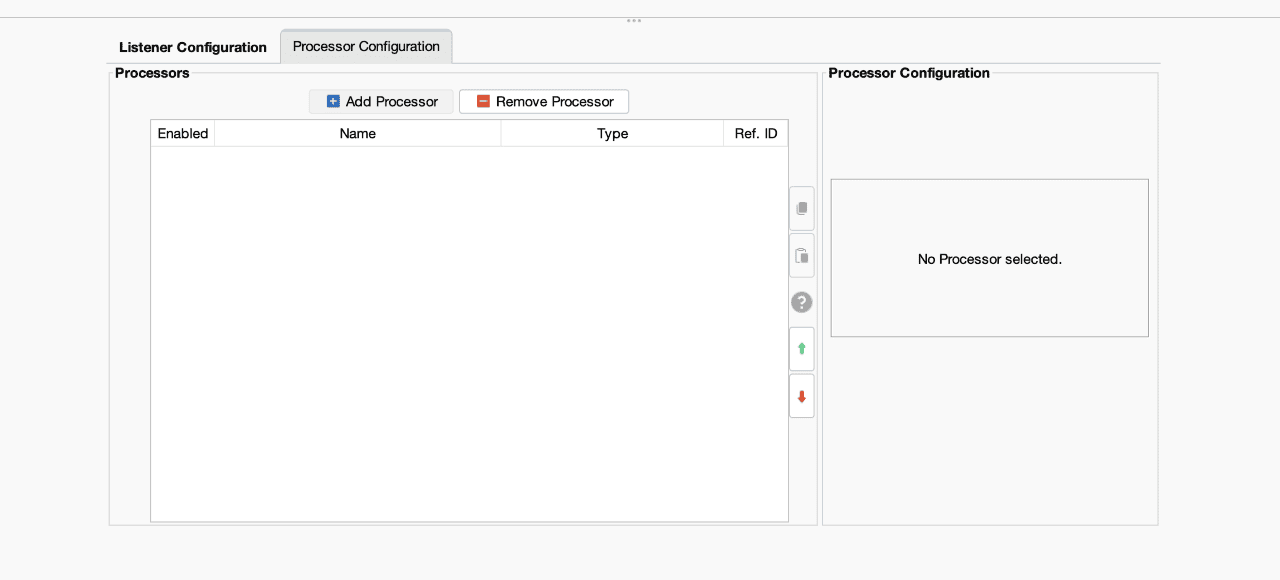Click the Add Processor button
This screenshot has height=580, width=1280.
[382, 101]
